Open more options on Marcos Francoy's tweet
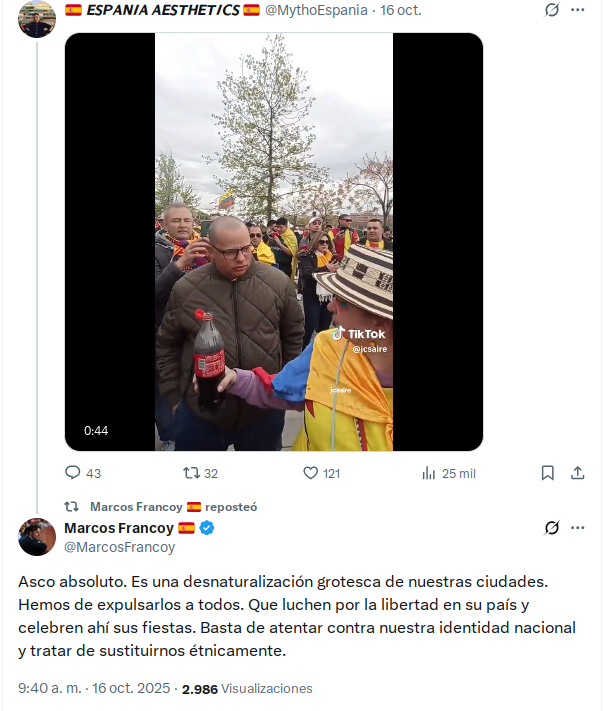This screenshot has height=711, width=604. point(578,528)
